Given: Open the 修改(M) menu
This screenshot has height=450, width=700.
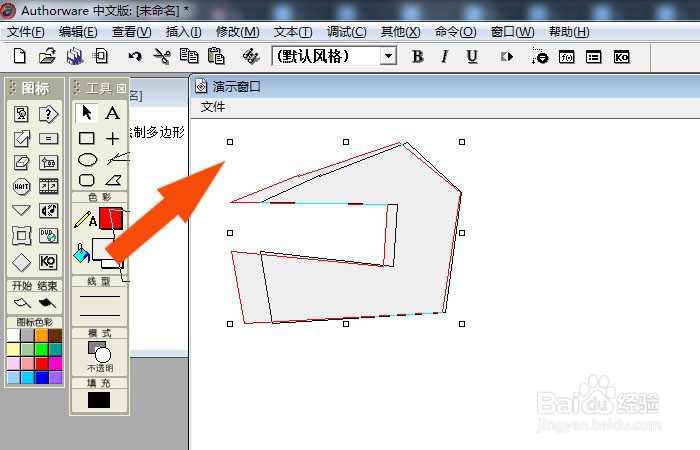Looking at the screenshot, I should point(238,32).
